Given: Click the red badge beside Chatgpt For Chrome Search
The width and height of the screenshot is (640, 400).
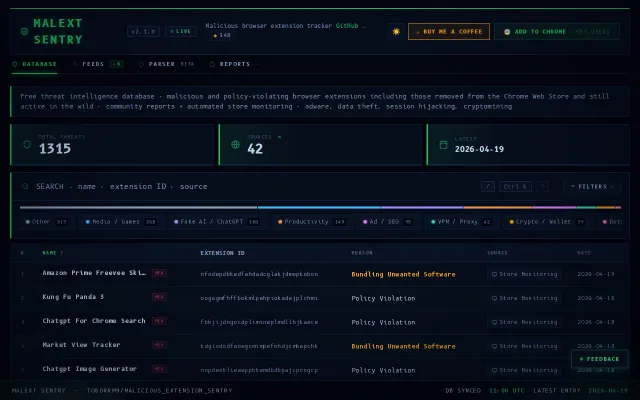Looking at the screenshot, I should [159, 321].
